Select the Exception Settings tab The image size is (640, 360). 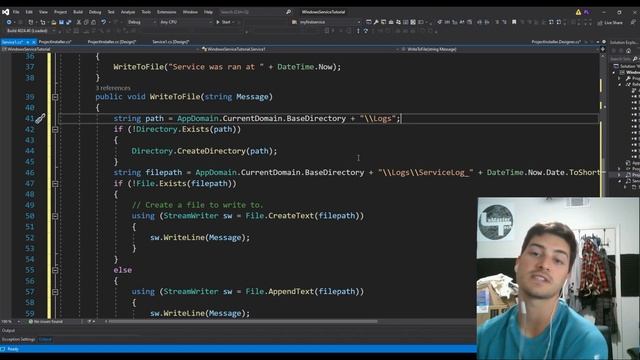click(18, 340)
